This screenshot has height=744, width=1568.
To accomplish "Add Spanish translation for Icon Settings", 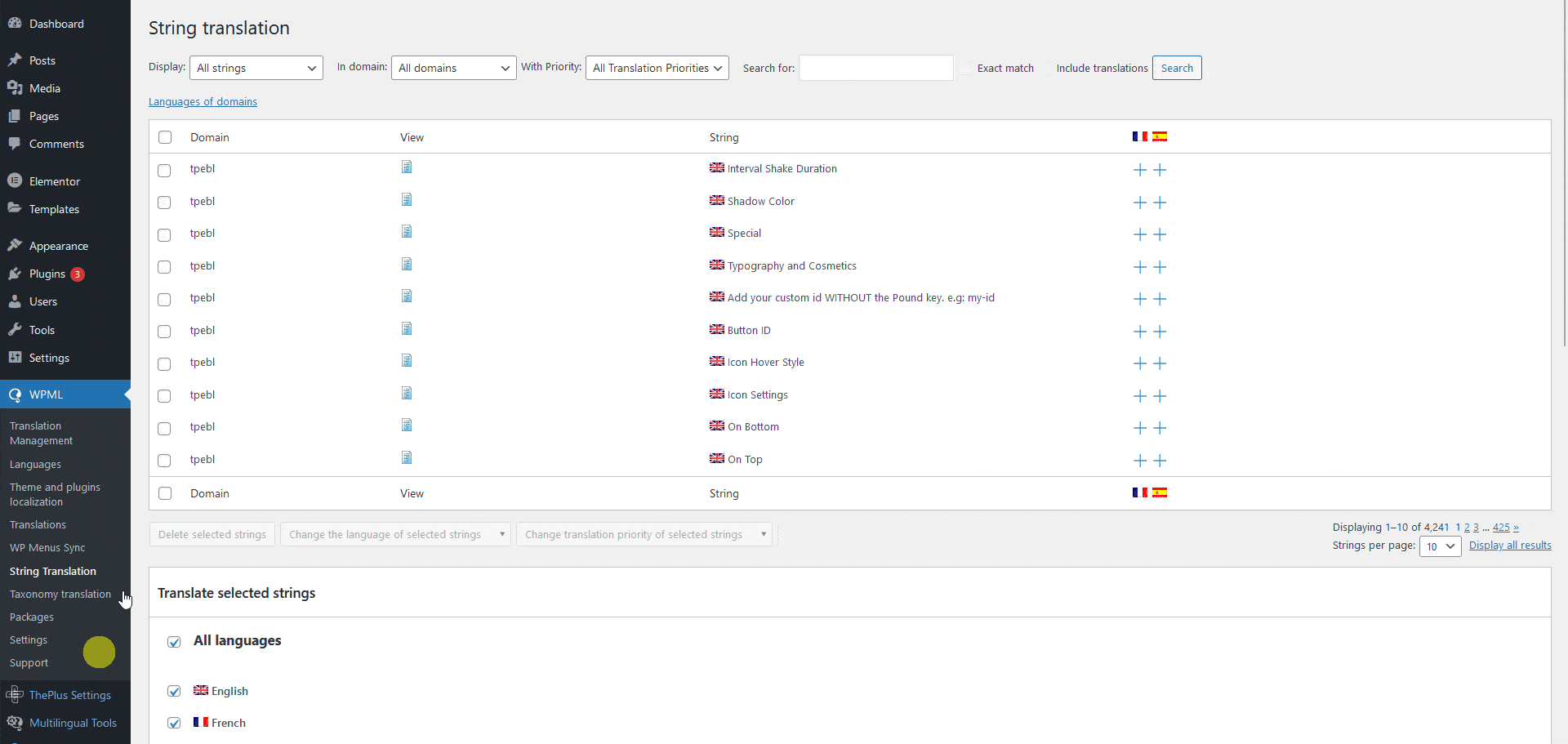I will pos(1160,396).
